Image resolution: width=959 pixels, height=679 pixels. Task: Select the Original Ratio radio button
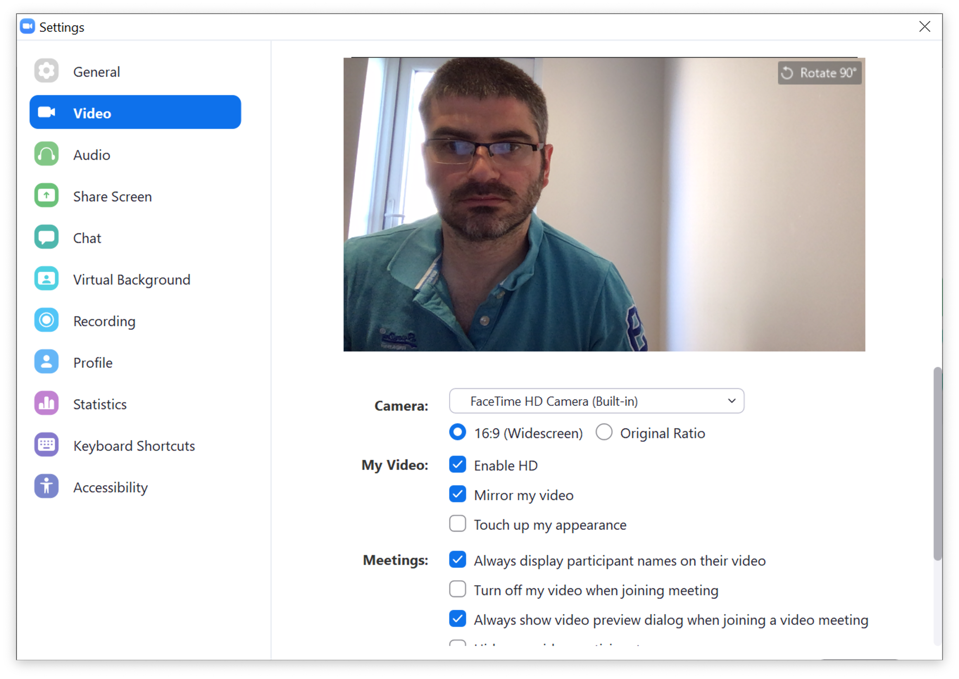(x=603, y=432)
